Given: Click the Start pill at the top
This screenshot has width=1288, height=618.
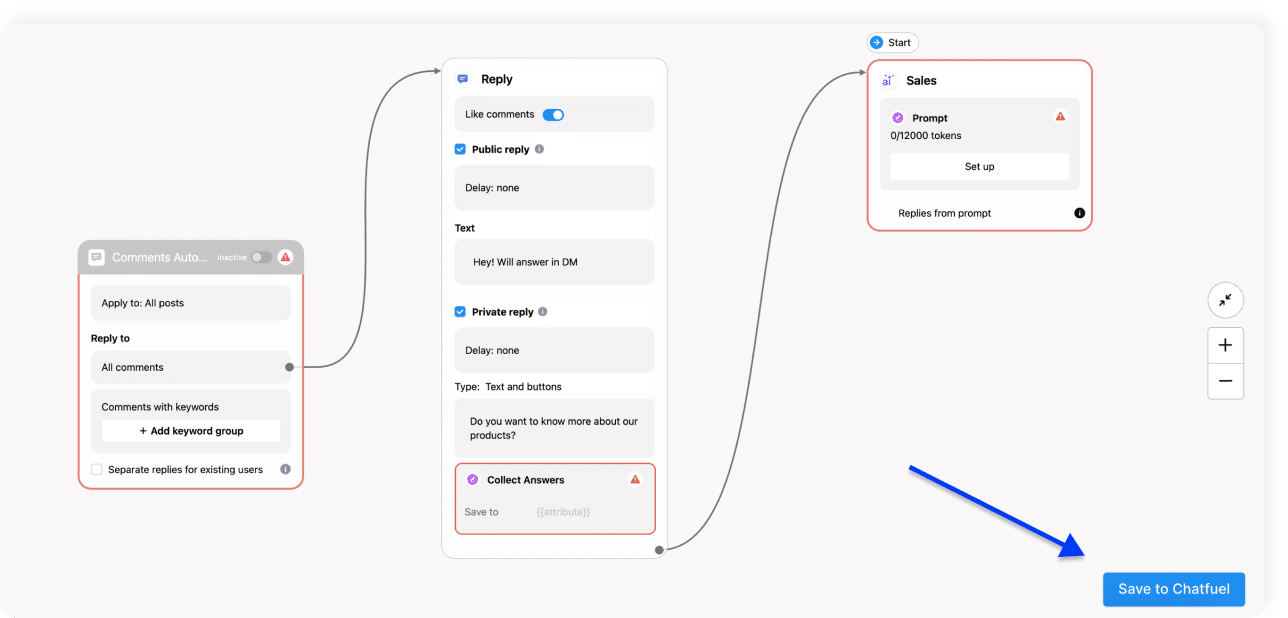Looking at the screenshot, I should pyautogui.click(x=892, y=42).
